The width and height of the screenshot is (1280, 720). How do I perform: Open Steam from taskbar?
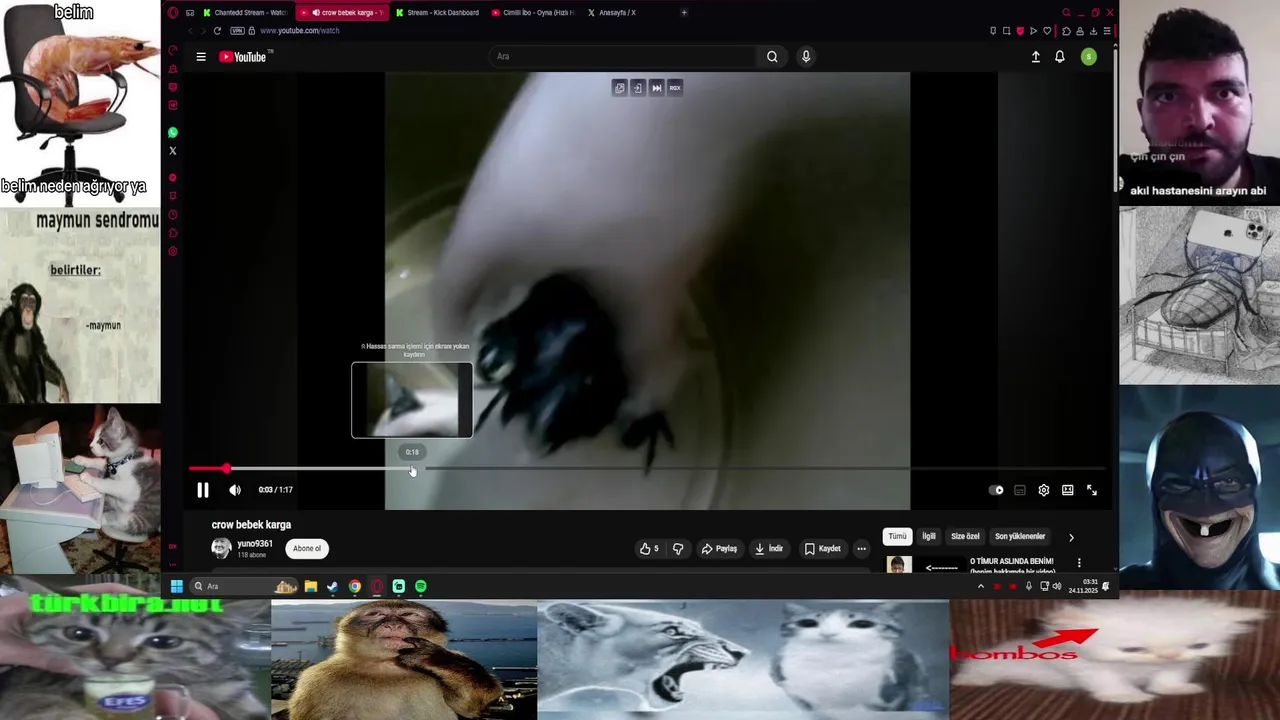[332, 586]
